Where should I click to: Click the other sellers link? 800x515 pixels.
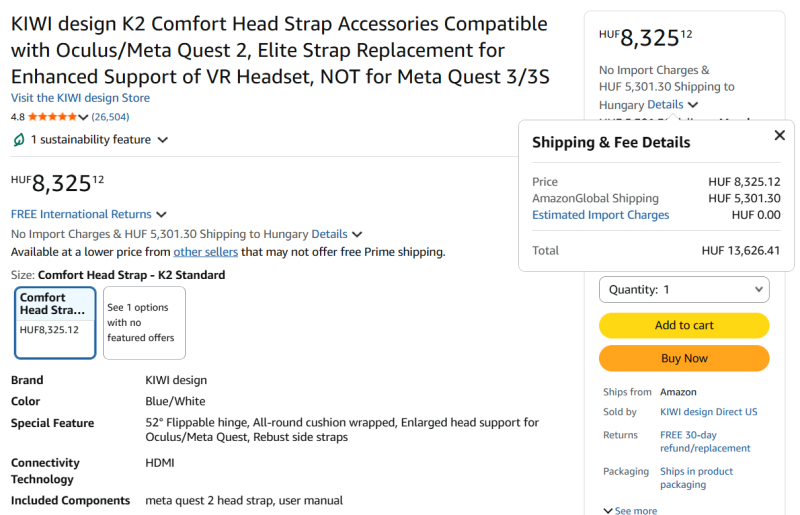point(206,252)
